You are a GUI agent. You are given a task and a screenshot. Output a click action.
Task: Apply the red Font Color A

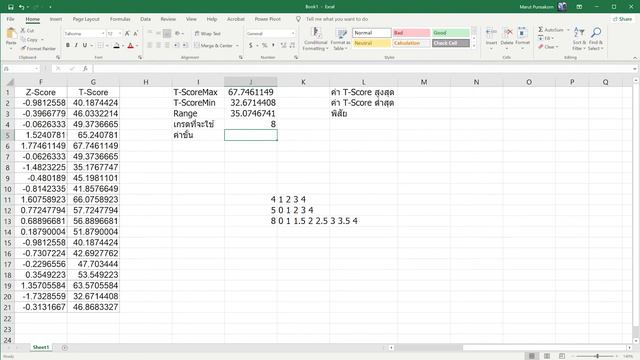coord(131,45)
